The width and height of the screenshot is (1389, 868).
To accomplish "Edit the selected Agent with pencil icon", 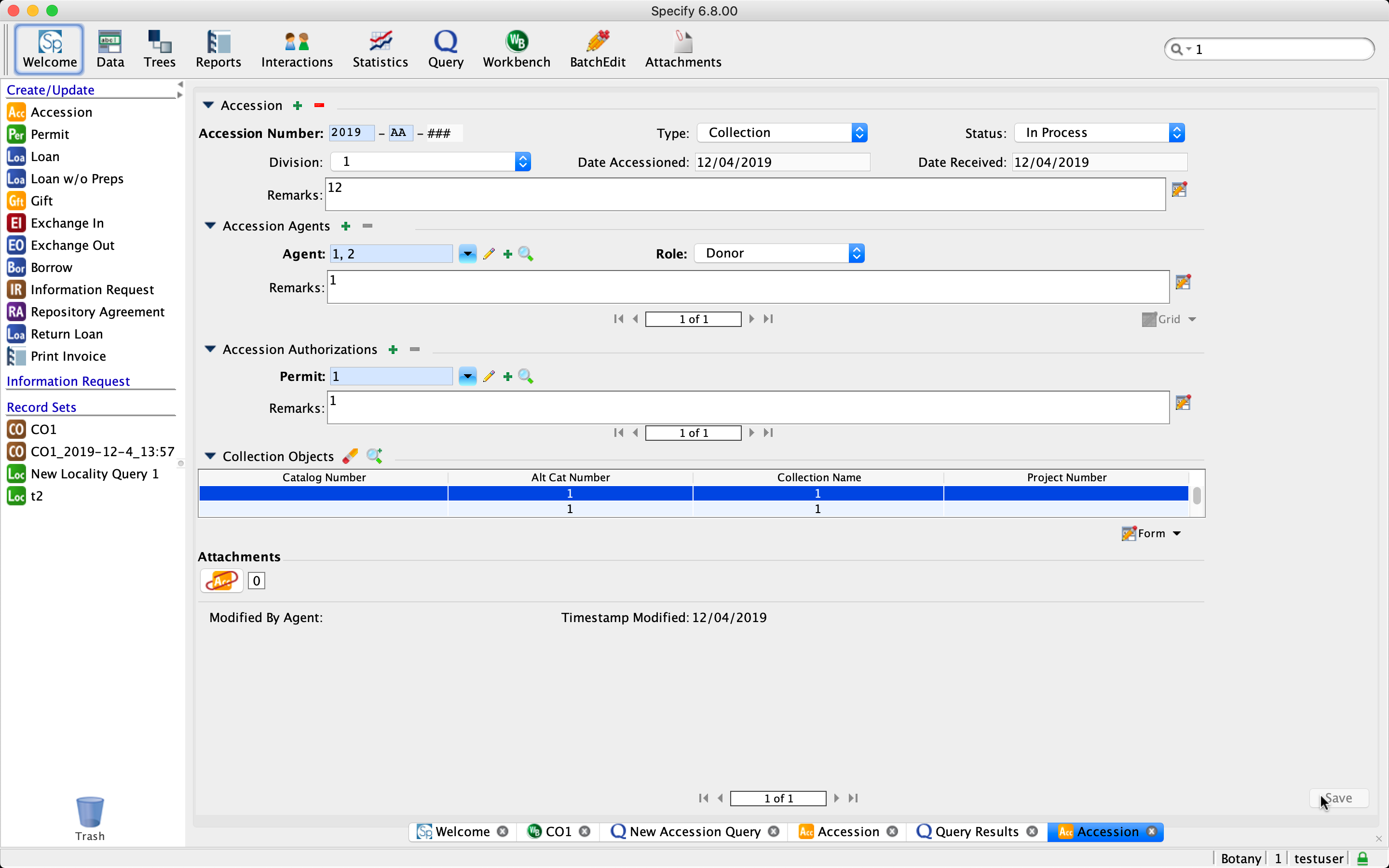I will tap(489, 253).
